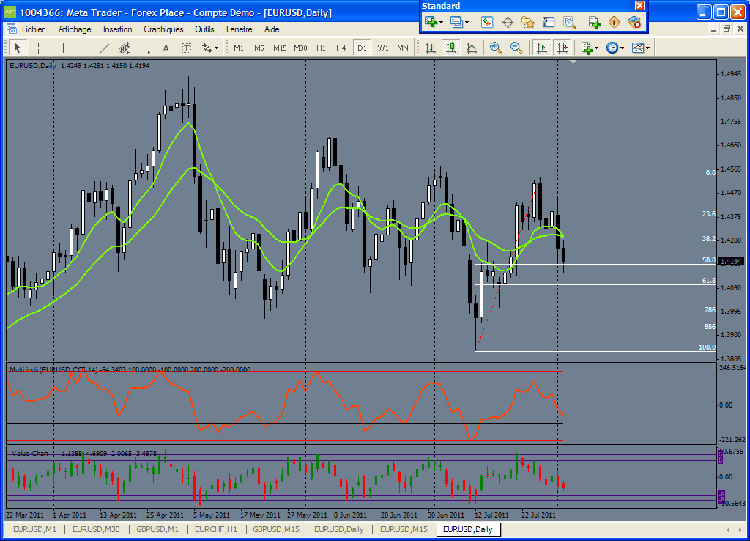Choose the Draw Vertical Line tool
This screenshot has width=750, height=541.
coord(63,48)
